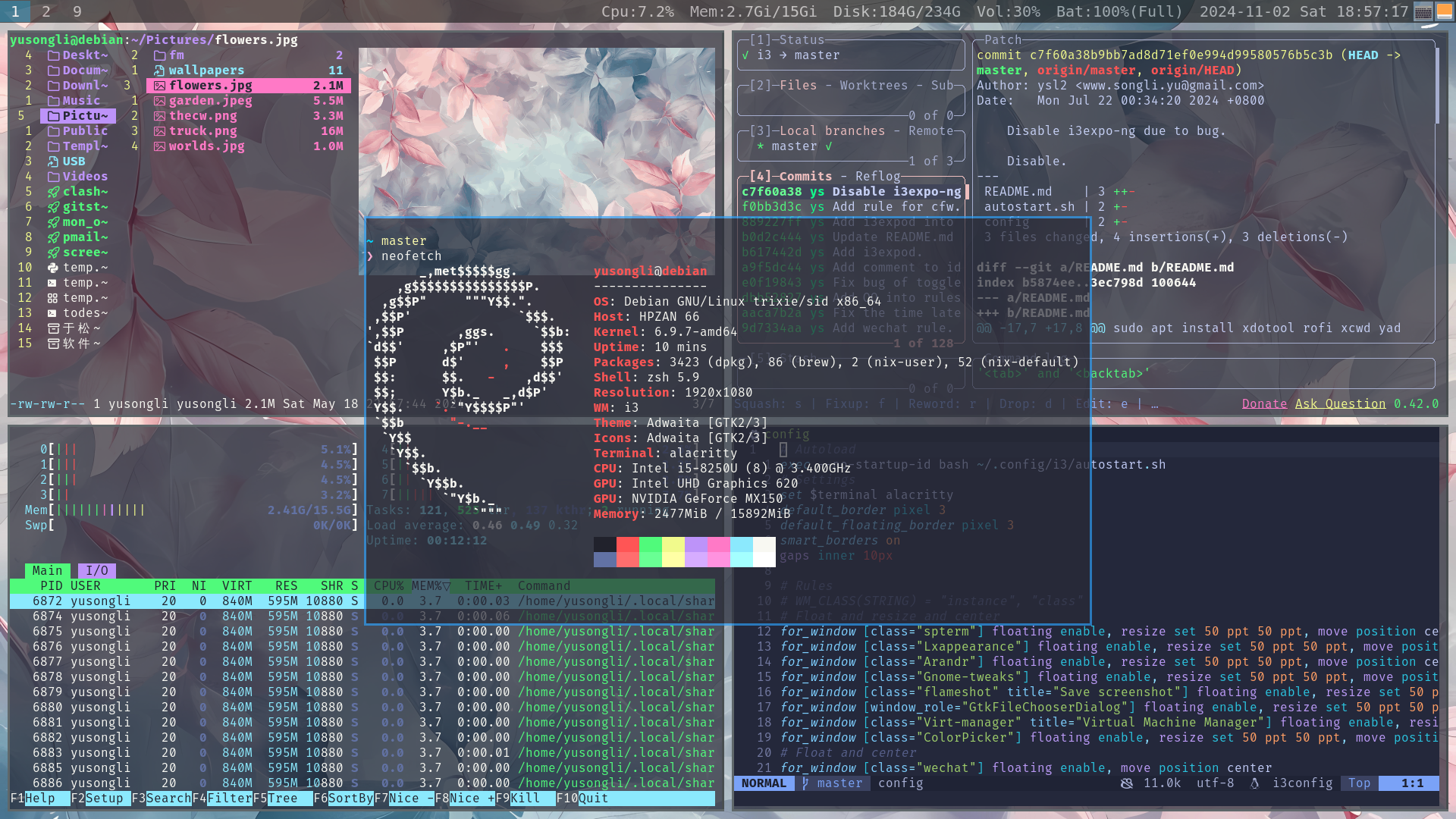Click F3 Search in htop footer
Viewport: 1456px width, 819px height.
[161, 799]
